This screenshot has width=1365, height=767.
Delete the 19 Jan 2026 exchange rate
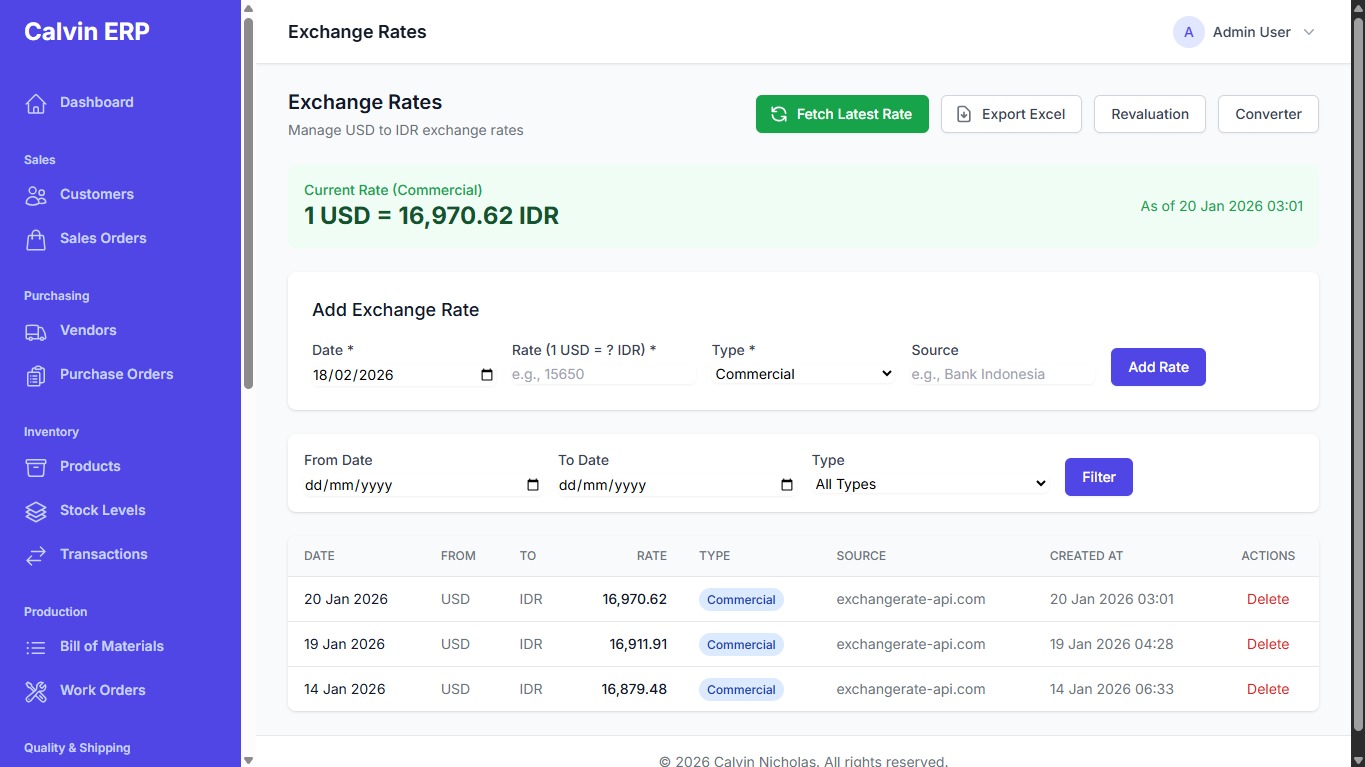[x=1267, y=644]
